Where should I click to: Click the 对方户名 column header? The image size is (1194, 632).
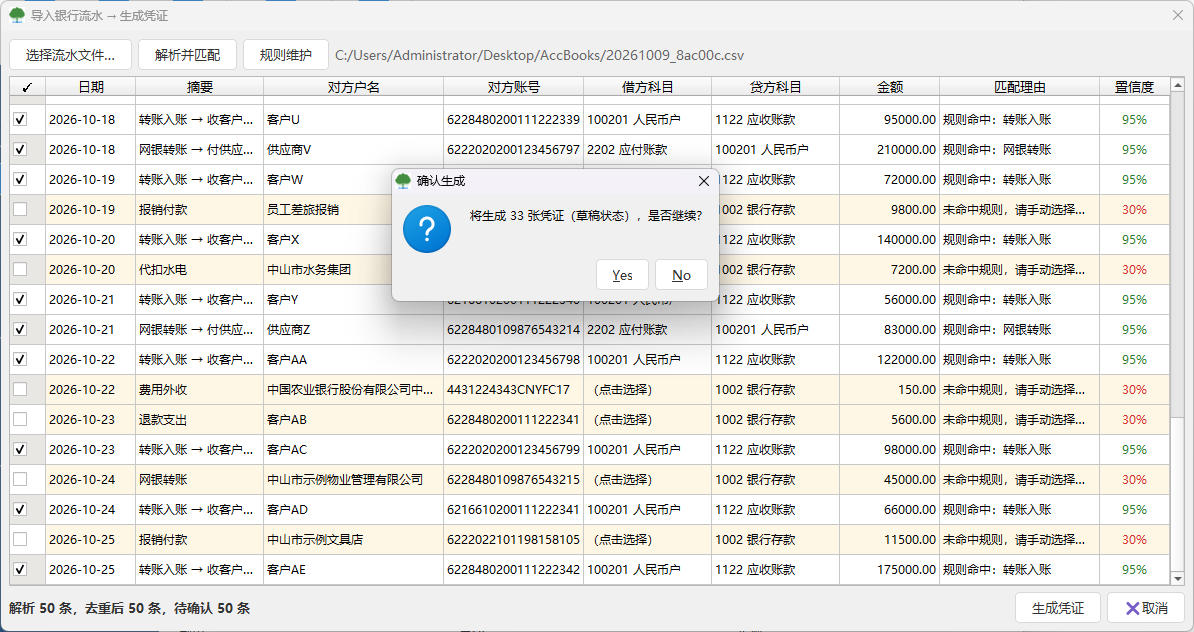353,87
